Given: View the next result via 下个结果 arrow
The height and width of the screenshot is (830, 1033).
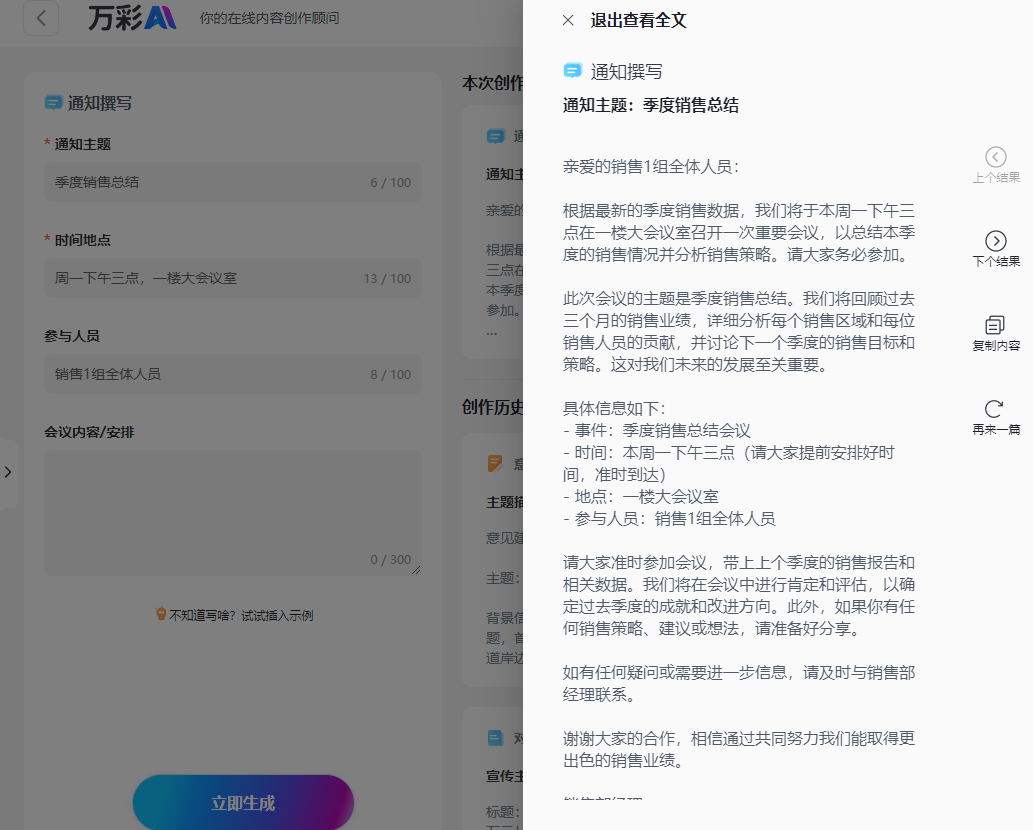Looking at the screenshot, I should click(994, 240).
